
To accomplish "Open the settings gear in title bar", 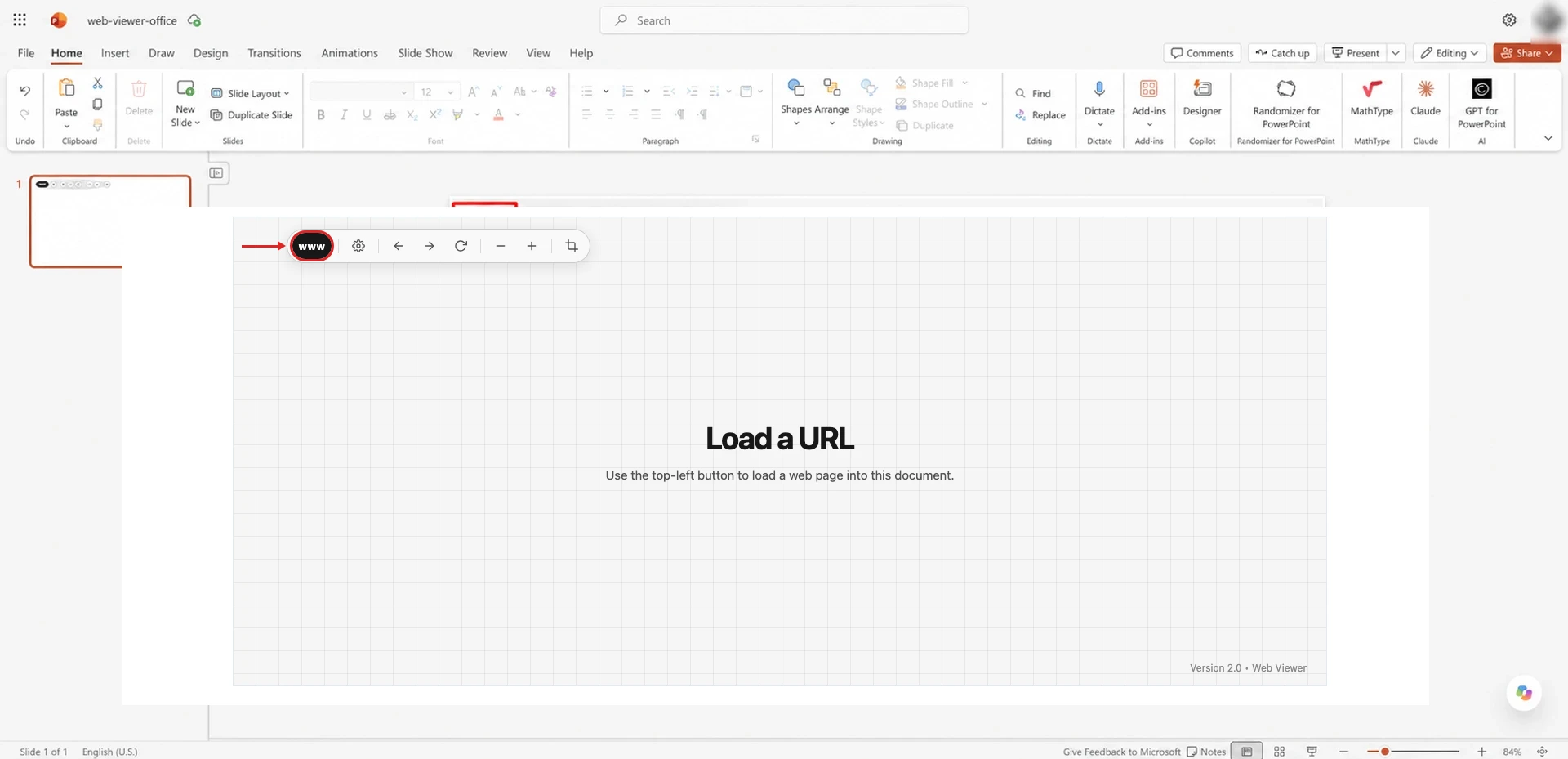I will tap(1509, 20).
